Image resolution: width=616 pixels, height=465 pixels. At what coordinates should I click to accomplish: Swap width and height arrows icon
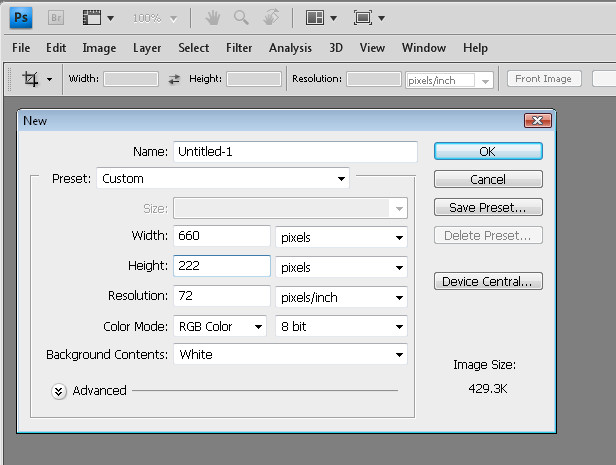(x=174, y=79)
